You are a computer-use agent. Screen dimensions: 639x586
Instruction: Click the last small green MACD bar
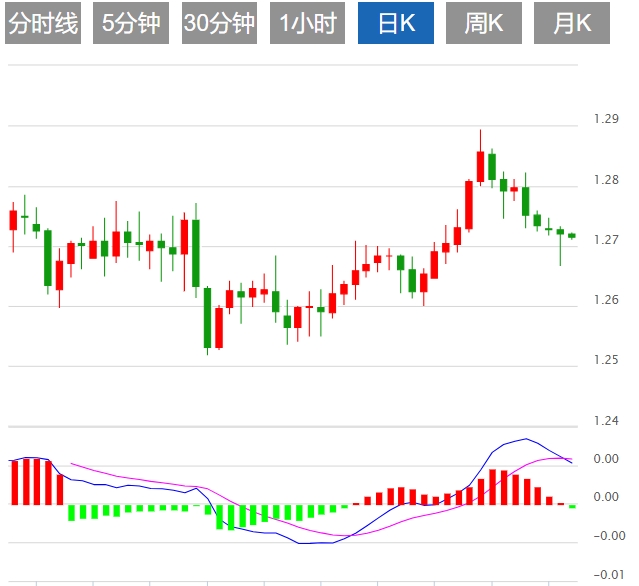pos(572,507)
